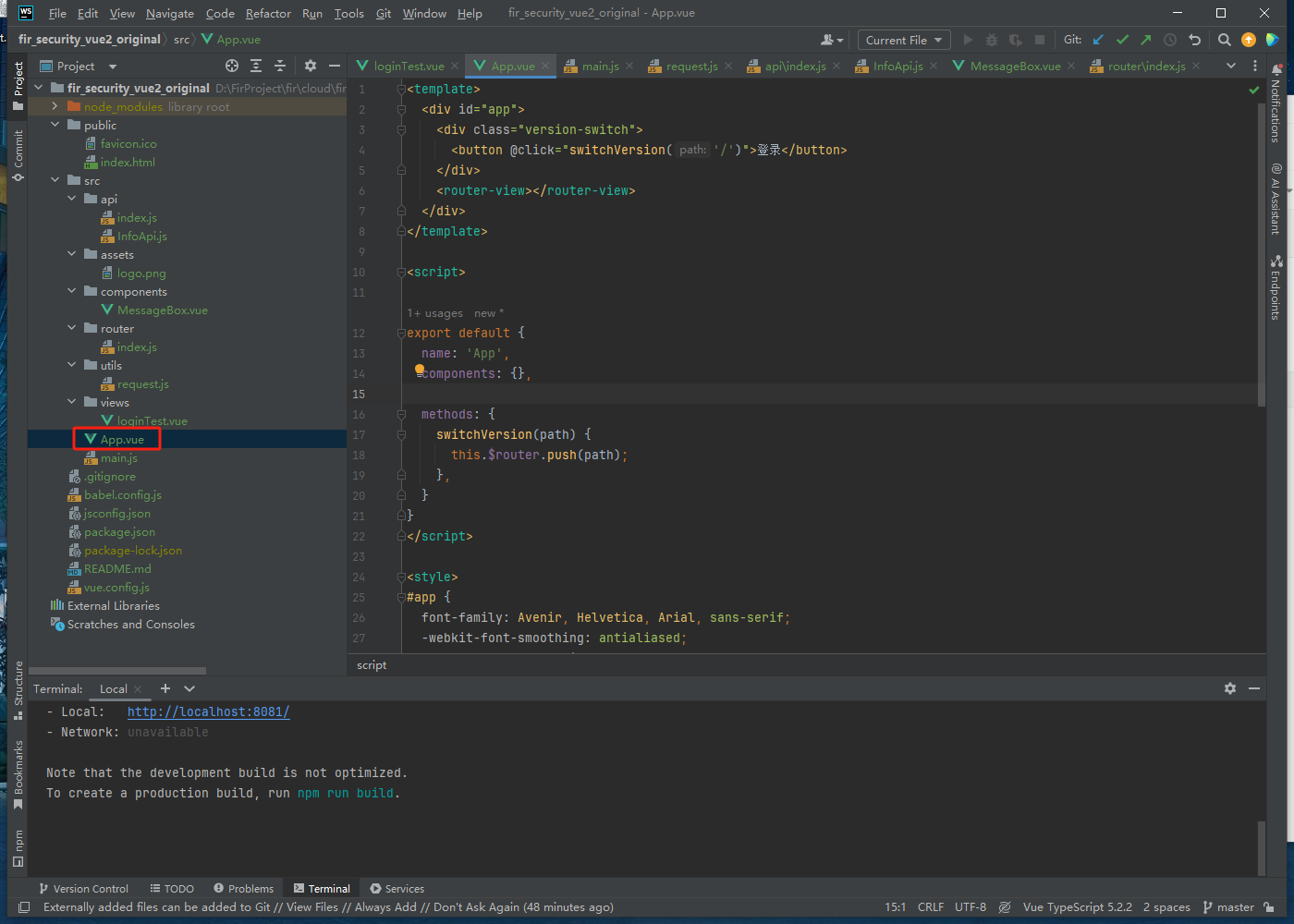Push commits with green arrow icon
Viewport: 1294px width, 924px height.
tap(1146, 40)
